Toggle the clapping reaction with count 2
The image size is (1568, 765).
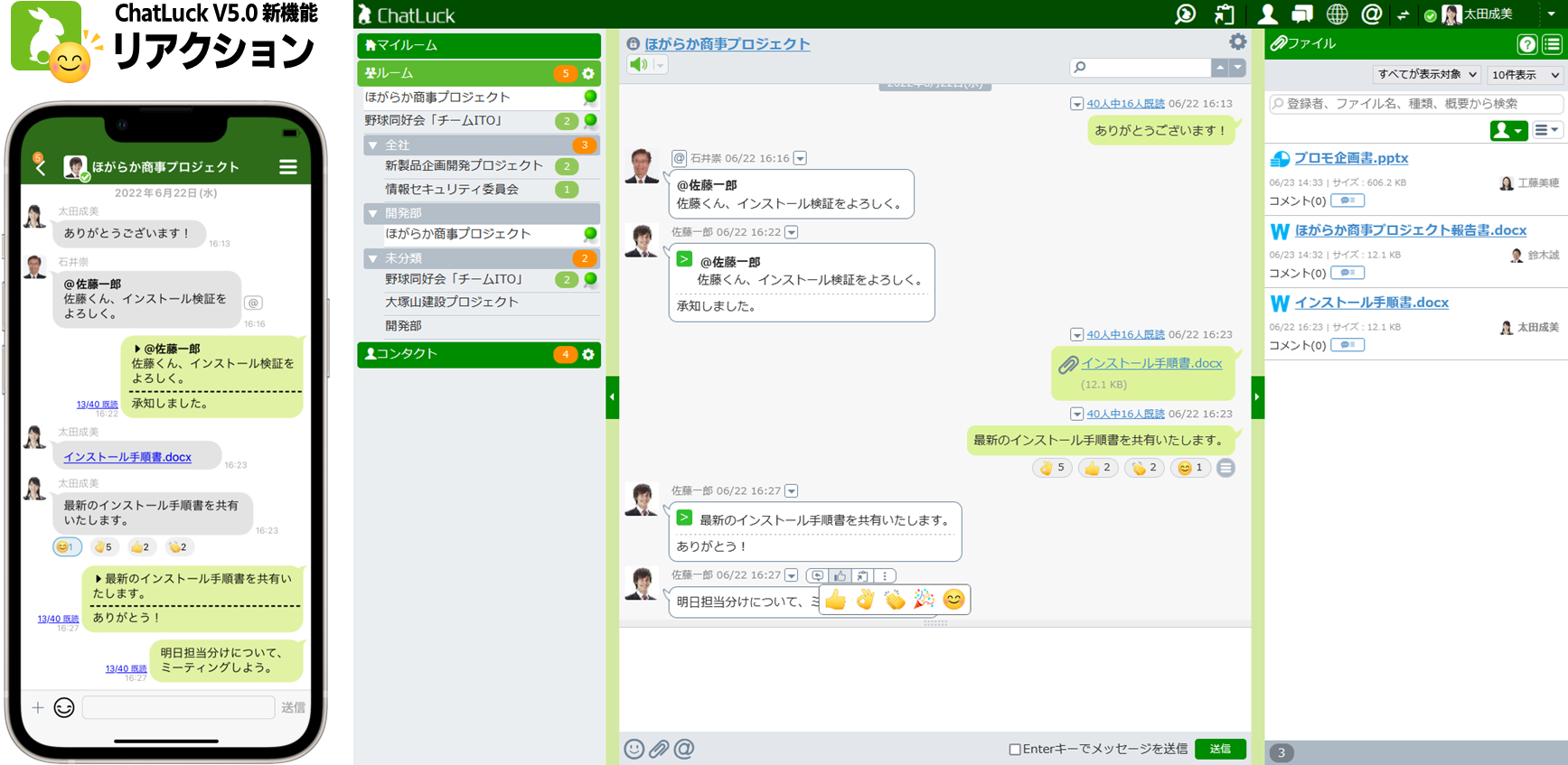[x=1144, y=468]
